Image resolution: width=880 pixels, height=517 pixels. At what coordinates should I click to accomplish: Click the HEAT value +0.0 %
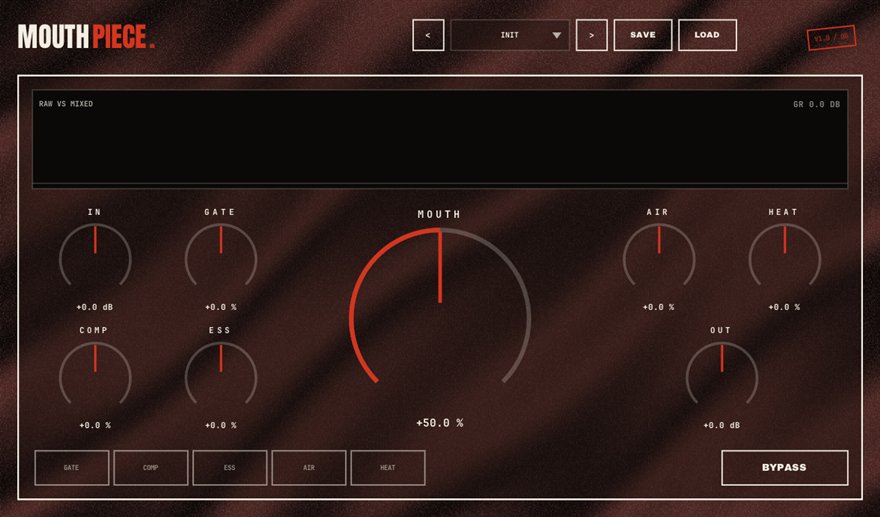784,307
